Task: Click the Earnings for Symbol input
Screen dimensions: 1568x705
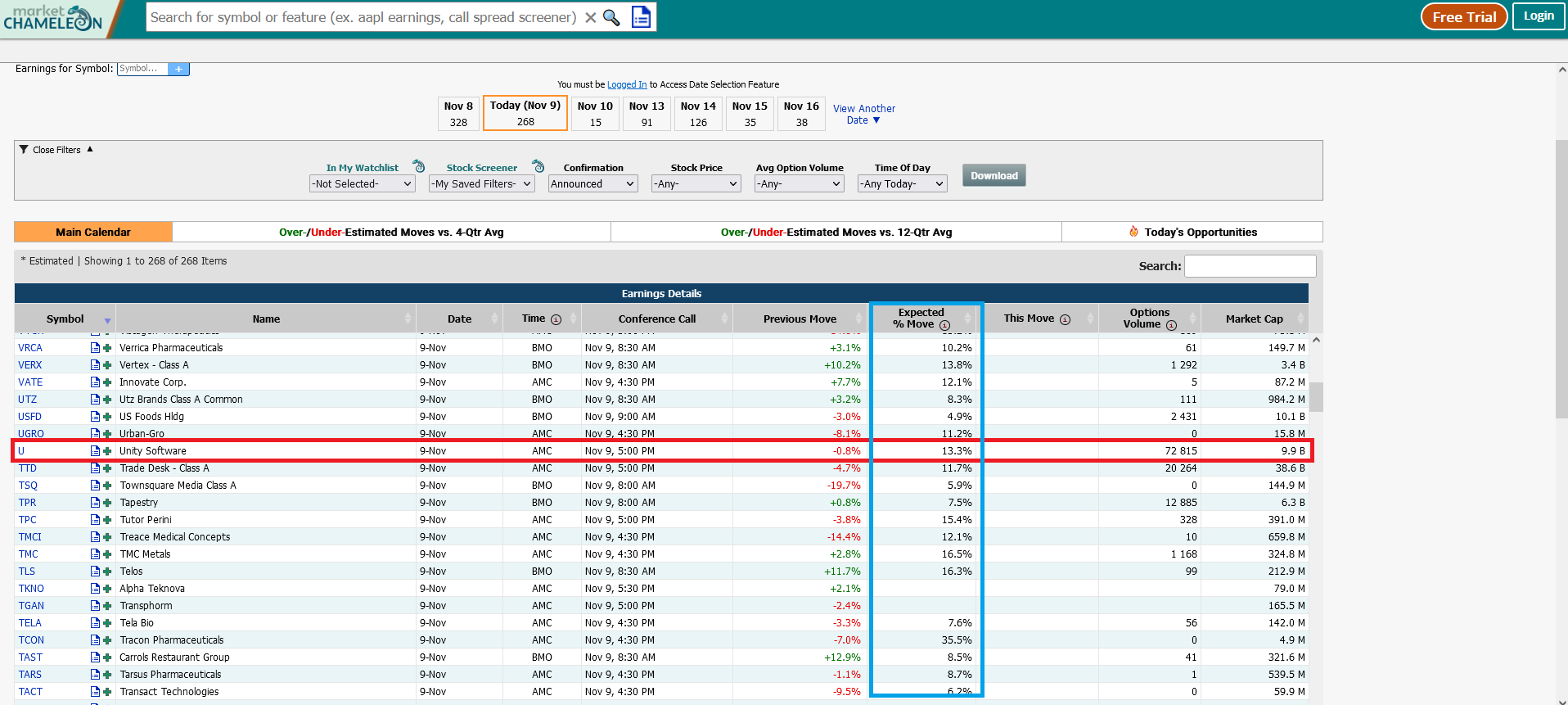Action: coord(142,69)
